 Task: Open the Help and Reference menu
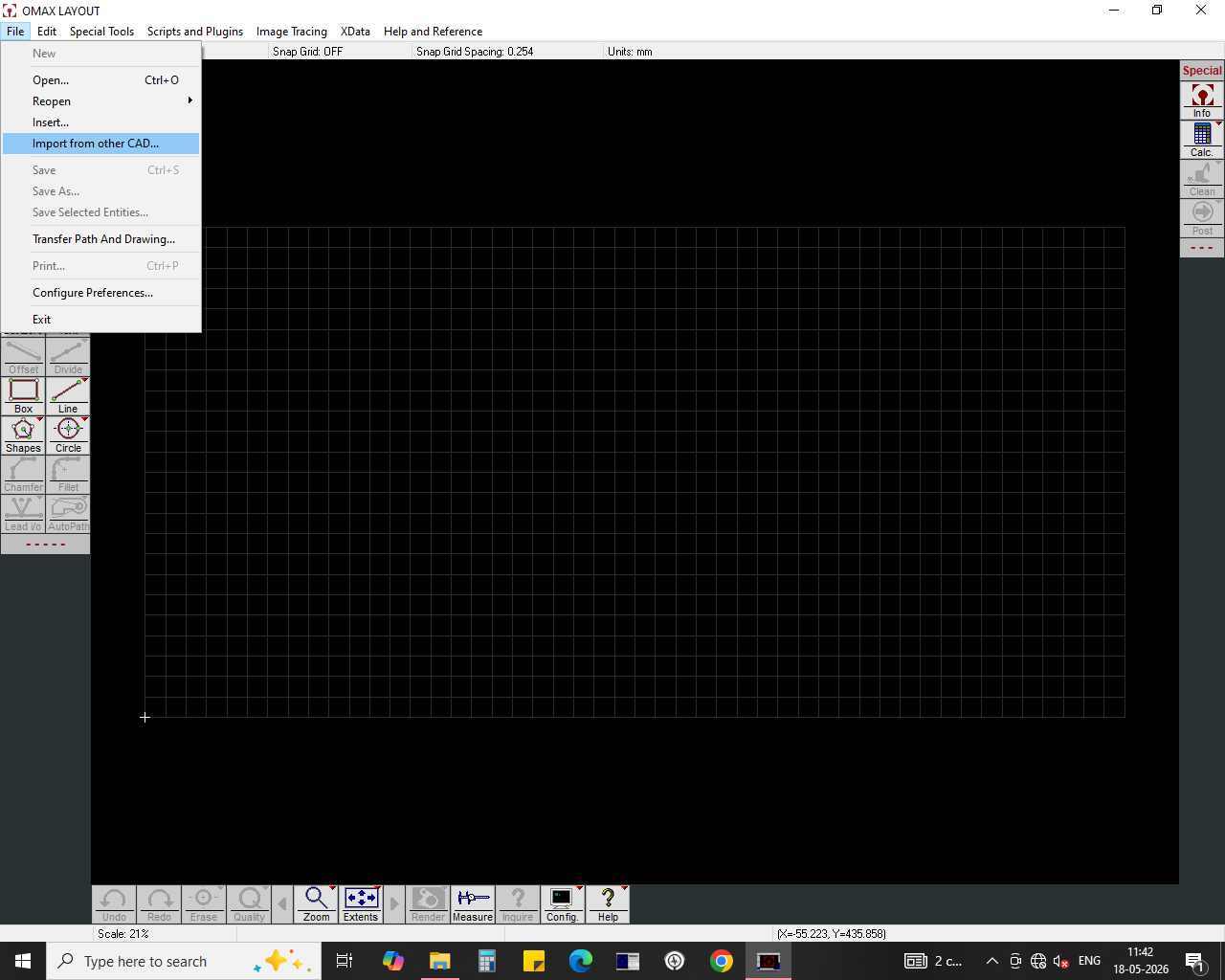[433, 32]
